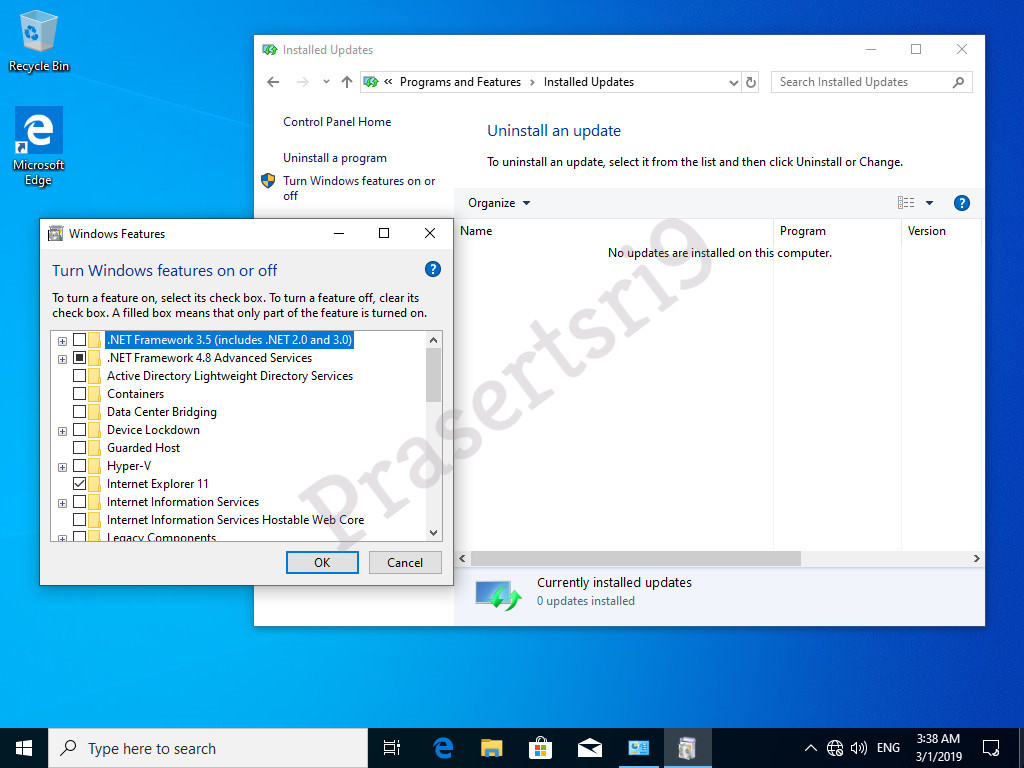Click the change view icon
Image resolution: width=1024 pixels, height=768 pixels.
tap(906, 203)
